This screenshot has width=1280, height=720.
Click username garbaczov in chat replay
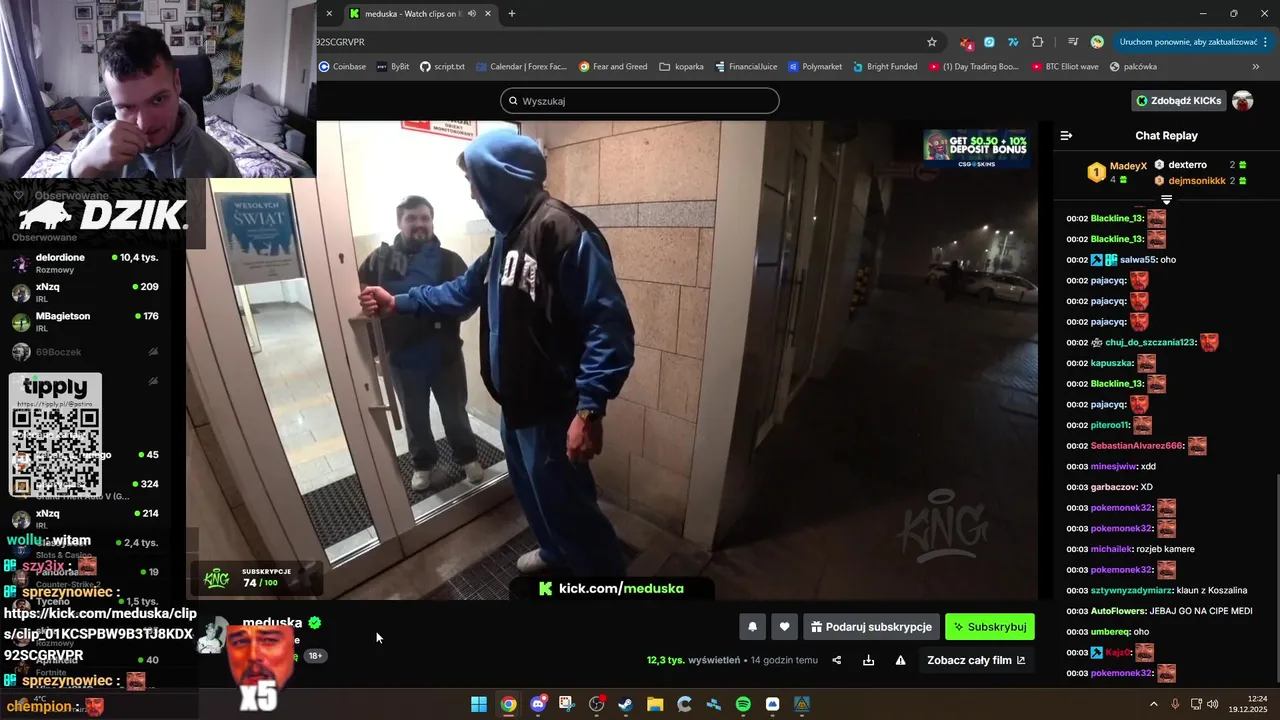coord(1114,487)
